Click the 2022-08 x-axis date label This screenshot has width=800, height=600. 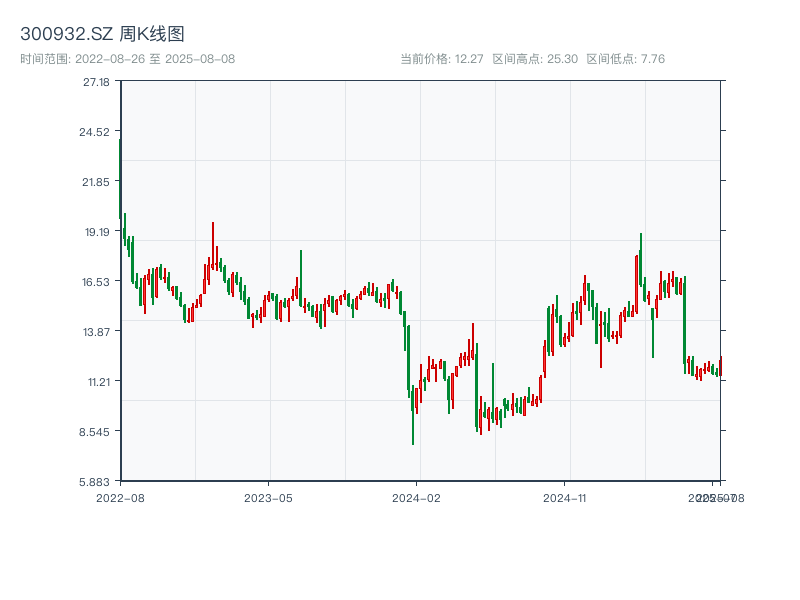[120, 497]
